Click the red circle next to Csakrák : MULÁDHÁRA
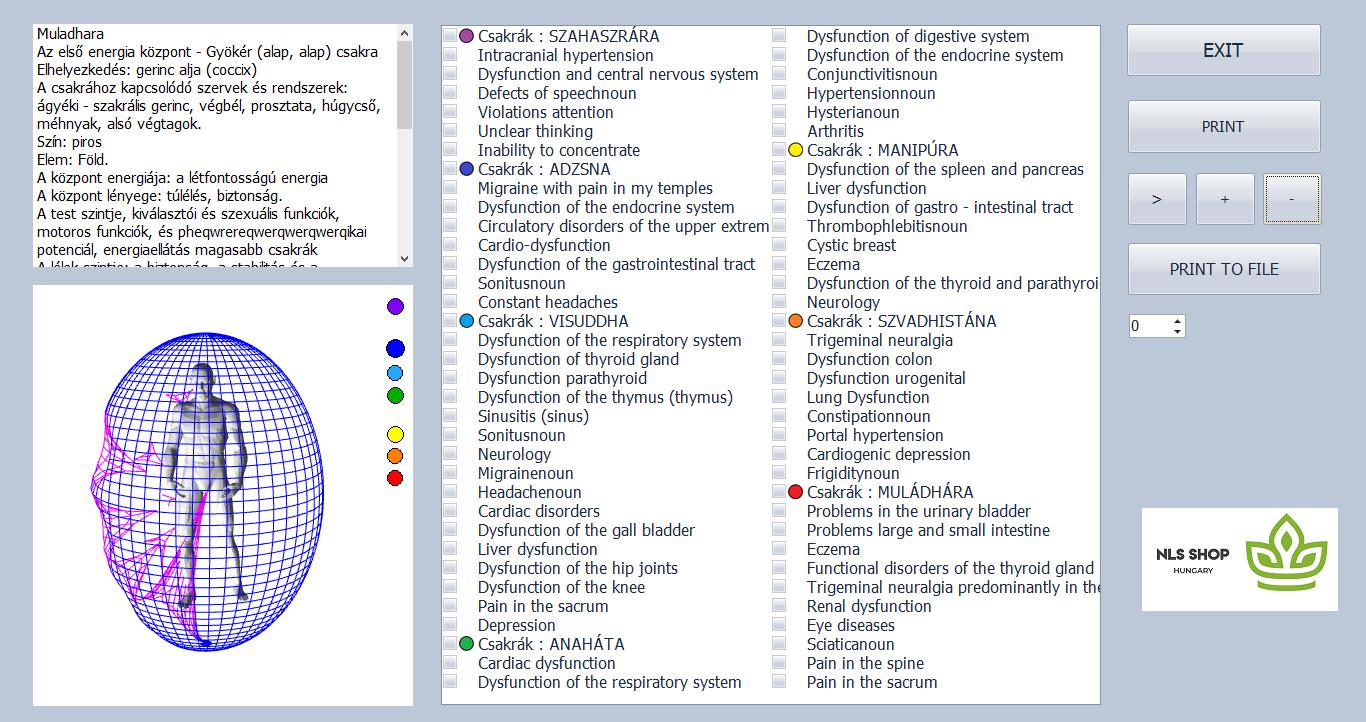Image resolution: width=1366 pixels, height=722 pixels. click(796, 492)
